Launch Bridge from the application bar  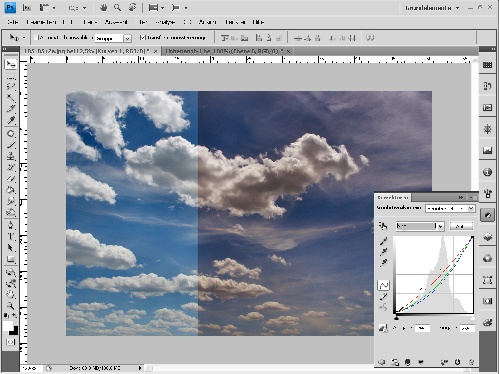[x=27, y=8]
